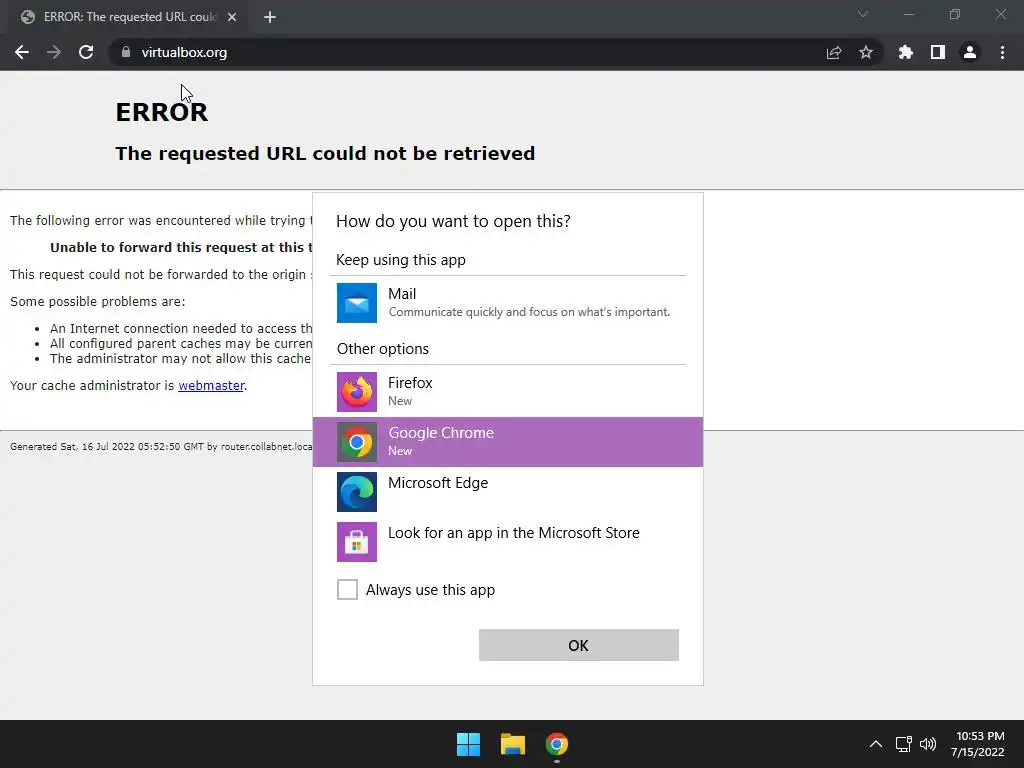1024x768 pixels.
Task: Click the 'Other options' heading
Action: pyautogui.click(x=383, y=349)
